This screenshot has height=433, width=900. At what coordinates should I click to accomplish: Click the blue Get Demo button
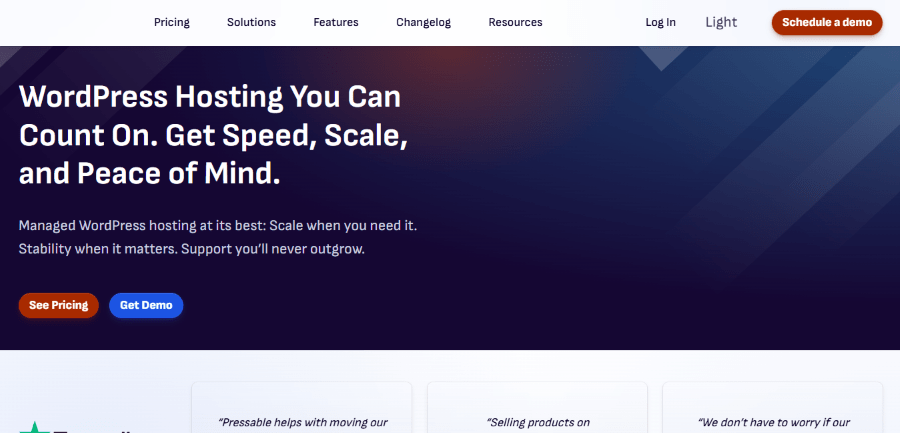click(x=146, y=305)
